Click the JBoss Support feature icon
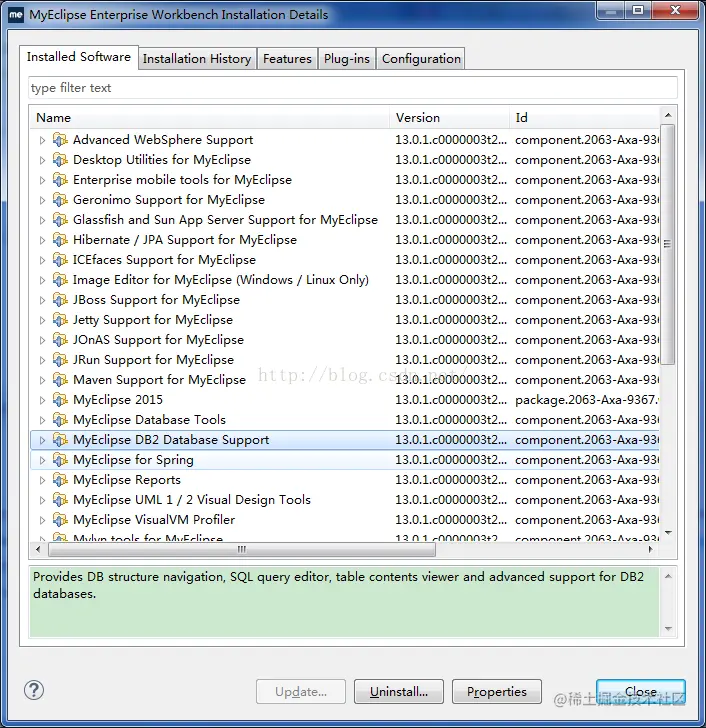Screen dimensions: 706x728 (60, 299)
